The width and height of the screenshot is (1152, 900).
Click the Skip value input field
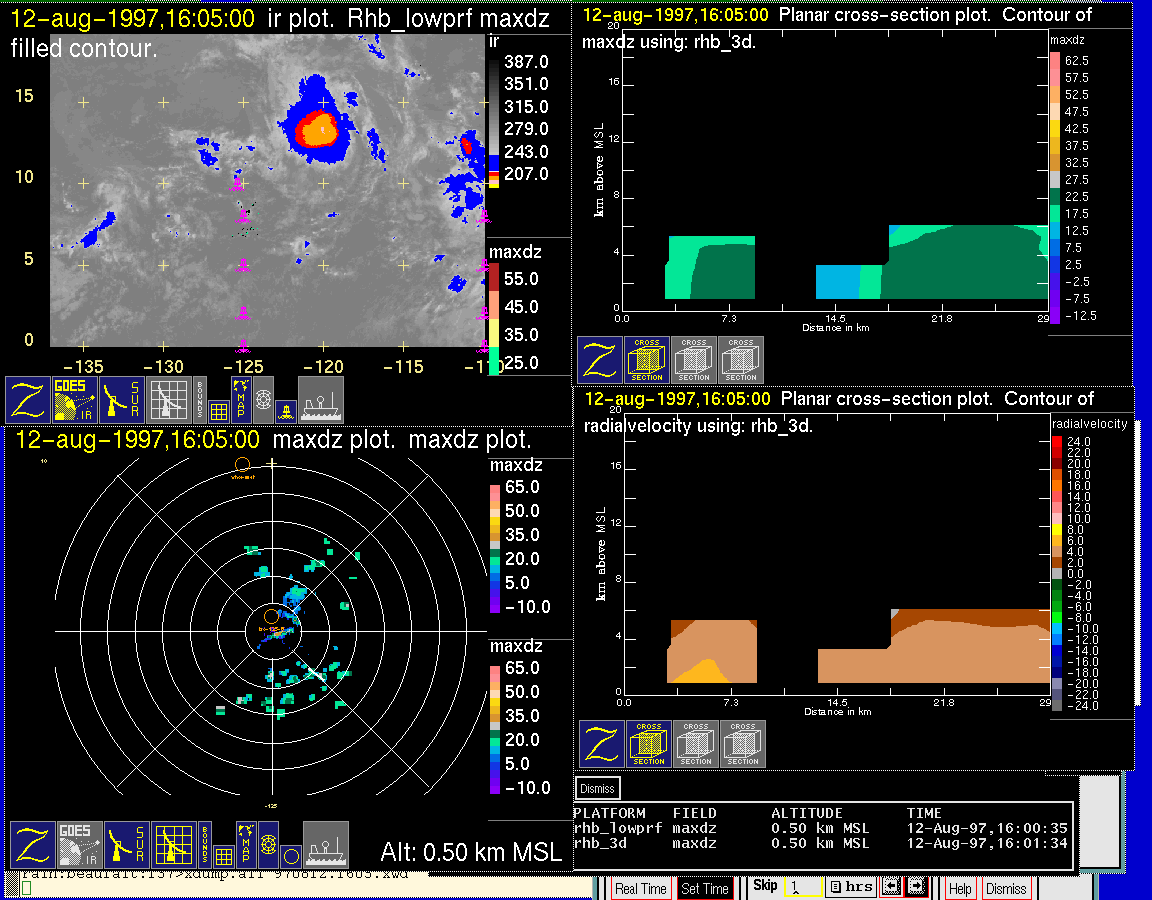pyautogui.click(x=802, y=887)
